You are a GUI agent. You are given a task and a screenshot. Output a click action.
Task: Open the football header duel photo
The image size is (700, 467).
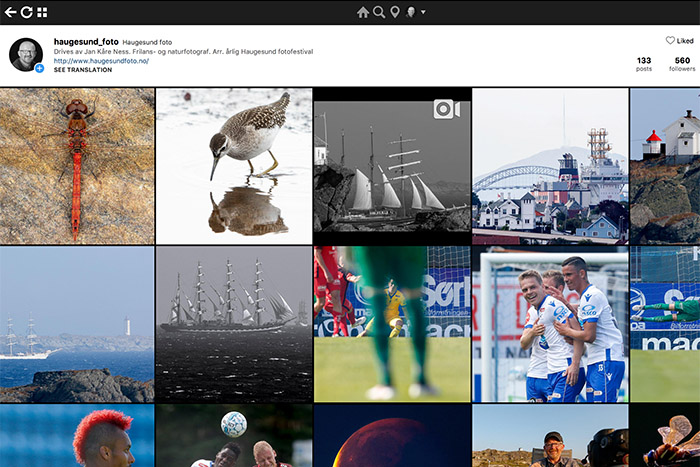click(x=234, y=436)
